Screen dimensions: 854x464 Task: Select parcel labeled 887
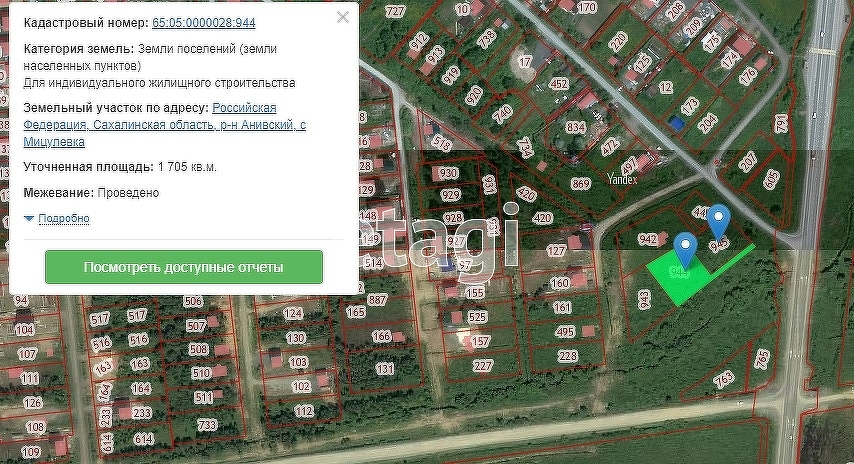(377, 300)
